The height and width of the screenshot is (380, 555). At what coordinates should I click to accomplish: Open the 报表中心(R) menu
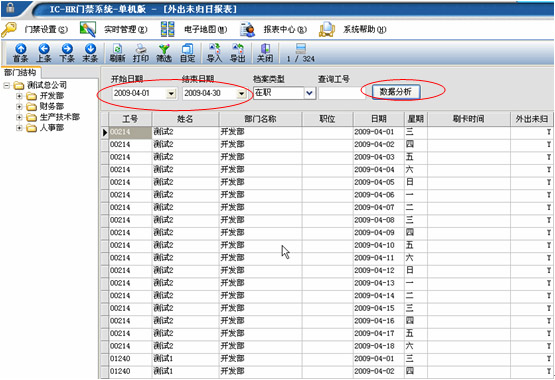point(285,29)
